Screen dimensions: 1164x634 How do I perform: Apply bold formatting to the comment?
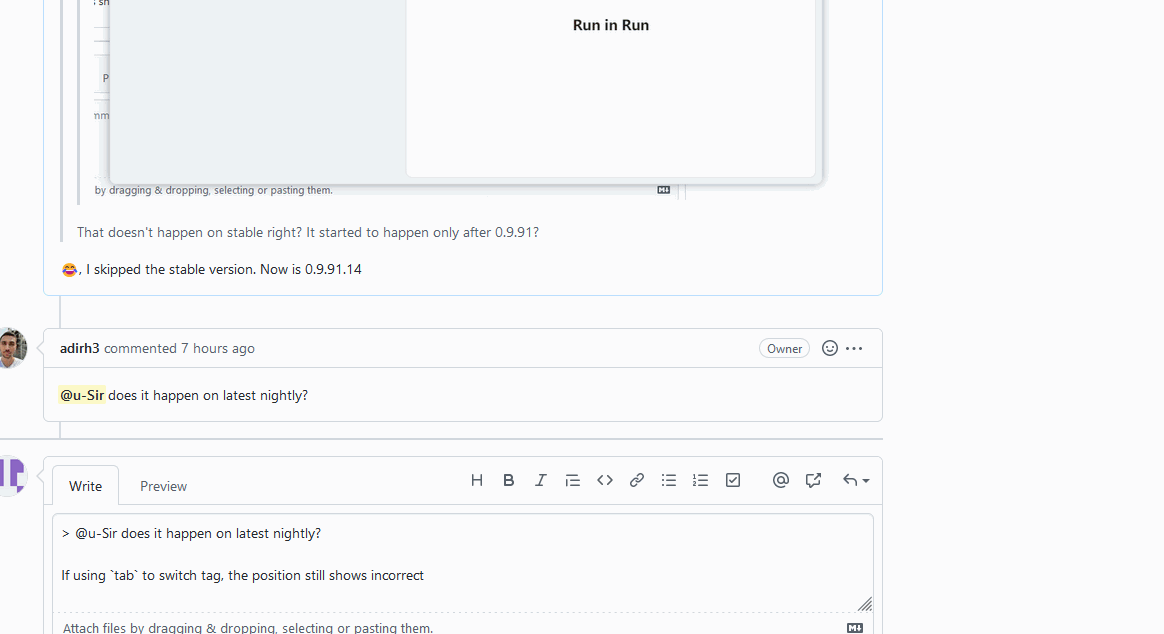(x=509, y=480)
